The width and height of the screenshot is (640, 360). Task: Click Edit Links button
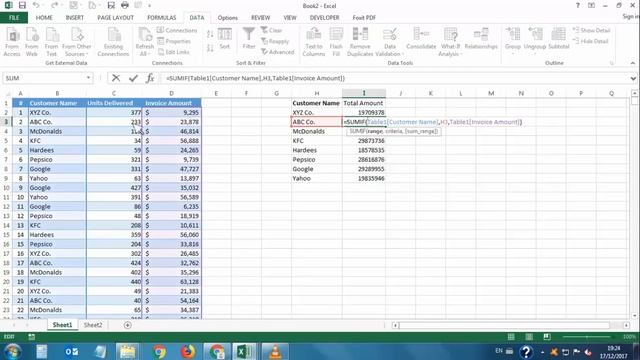click(x=174, y=52)
